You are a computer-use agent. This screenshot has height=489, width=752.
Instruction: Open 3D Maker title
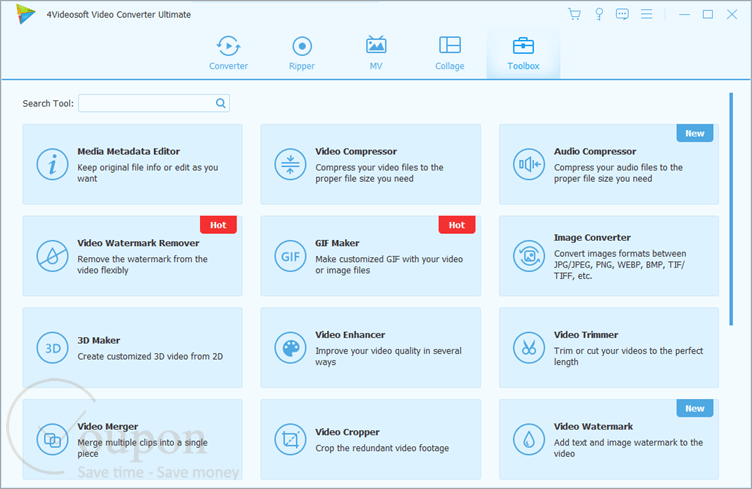click(98, 340)
